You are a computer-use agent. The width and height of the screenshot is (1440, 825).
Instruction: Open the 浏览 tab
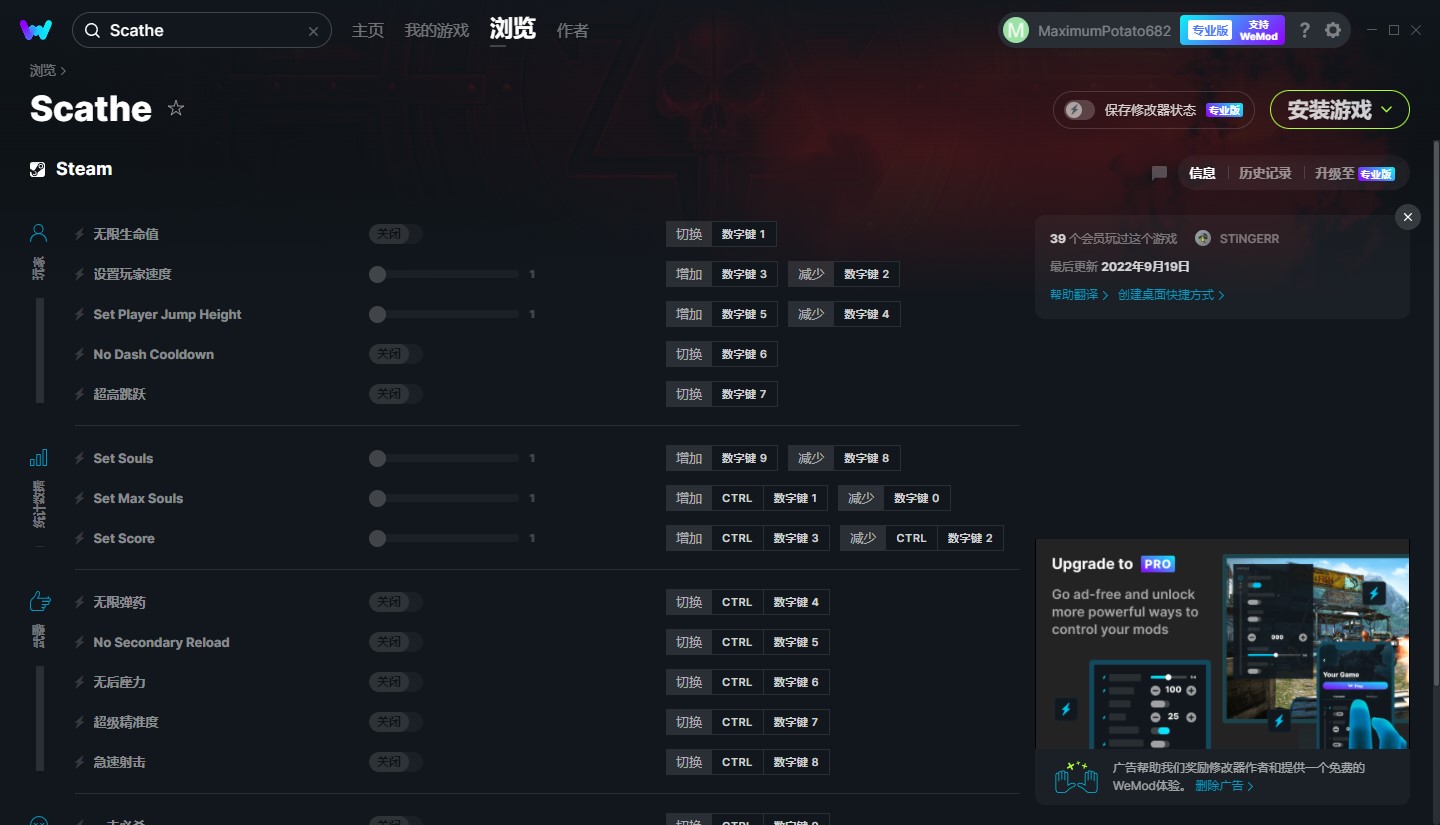point(512,30)
